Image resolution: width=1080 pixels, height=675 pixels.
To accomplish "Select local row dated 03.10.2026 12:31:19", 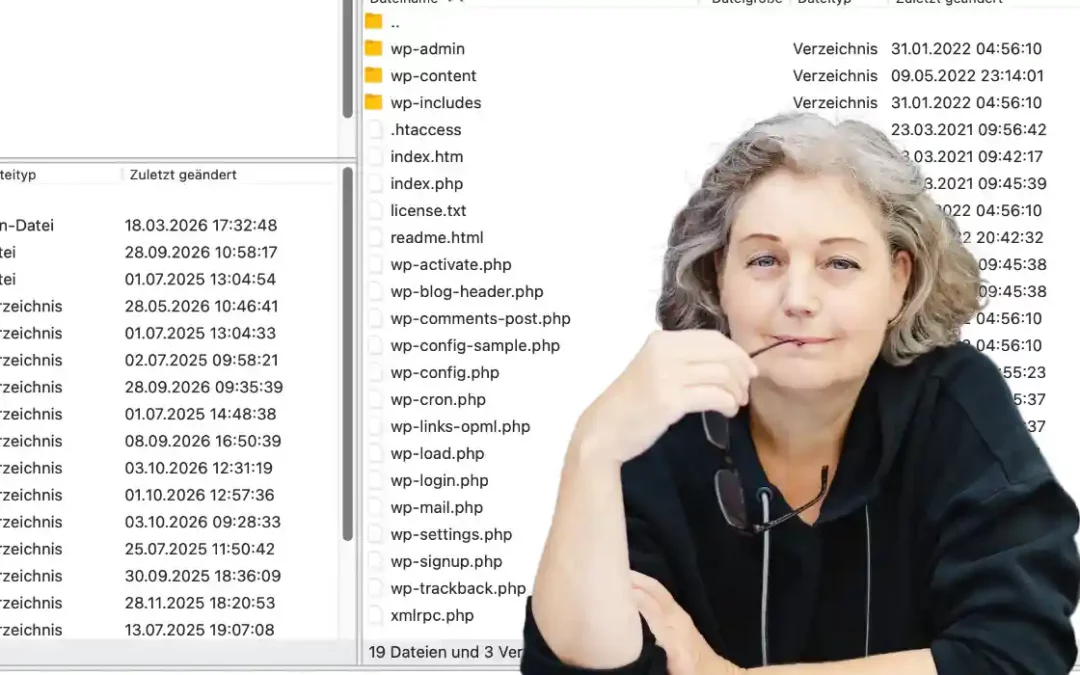I will [x=198, y=468].
